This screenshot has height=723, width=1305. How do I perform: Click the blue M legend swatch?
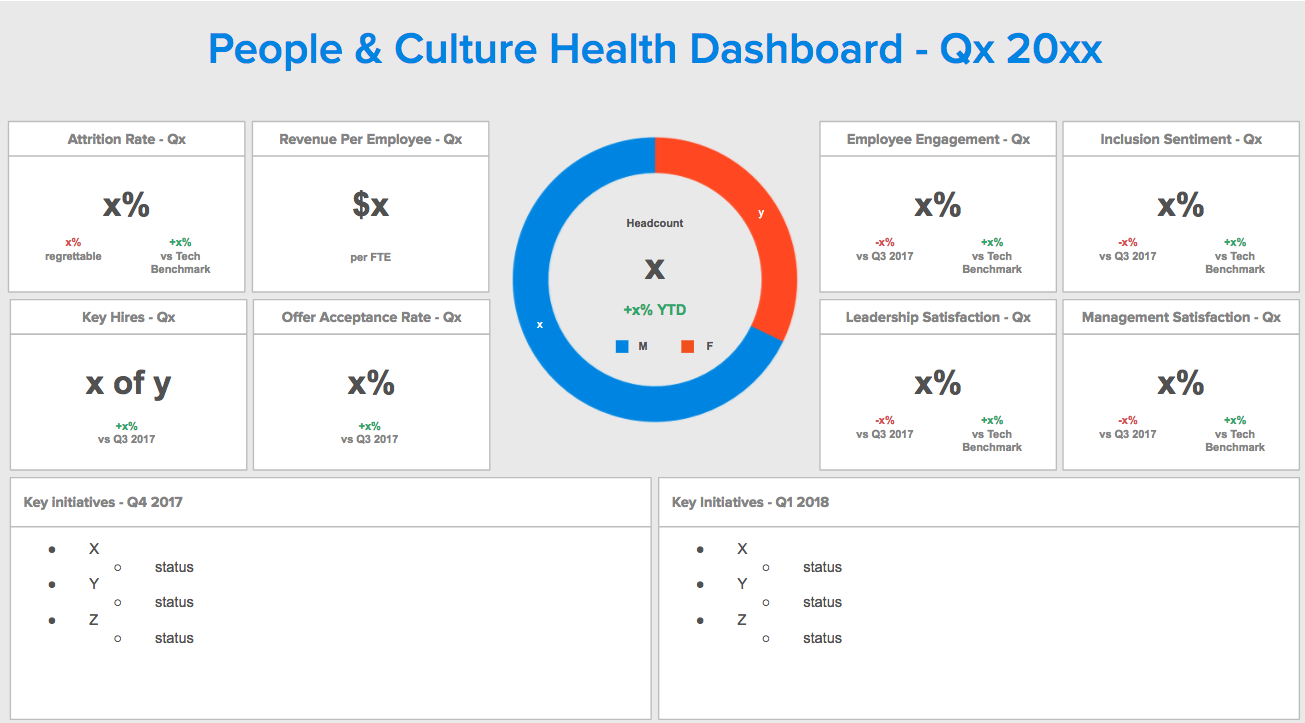[x=622, y=346]
